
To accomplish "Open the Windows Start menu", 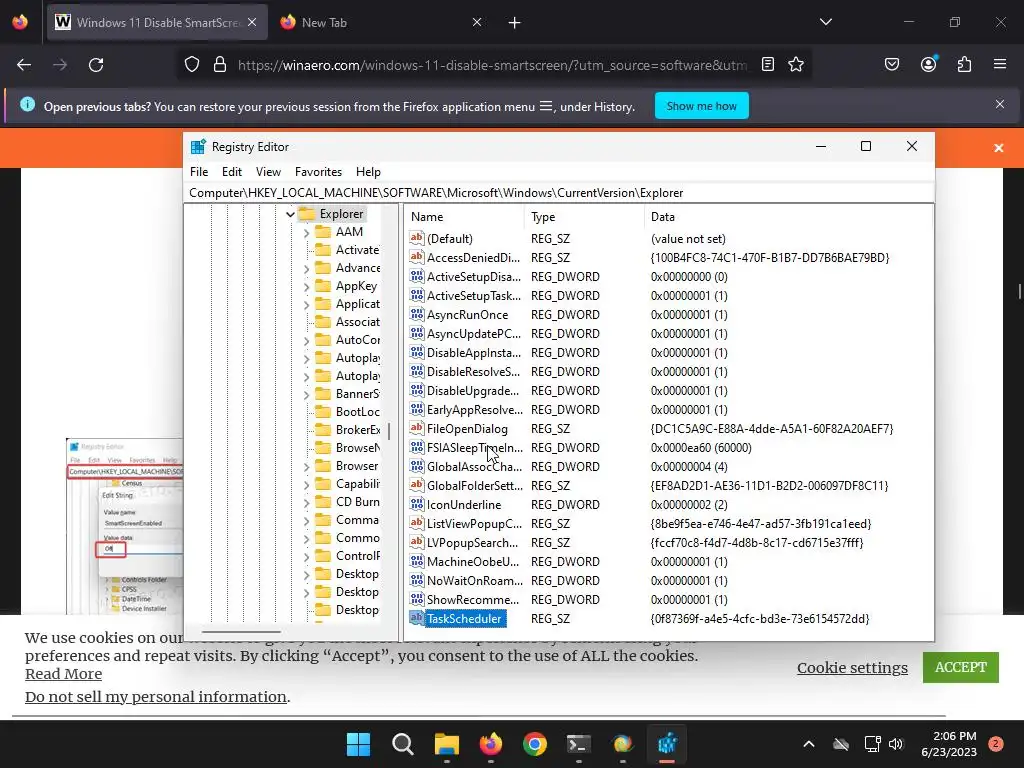I will [x=359, y=744].
